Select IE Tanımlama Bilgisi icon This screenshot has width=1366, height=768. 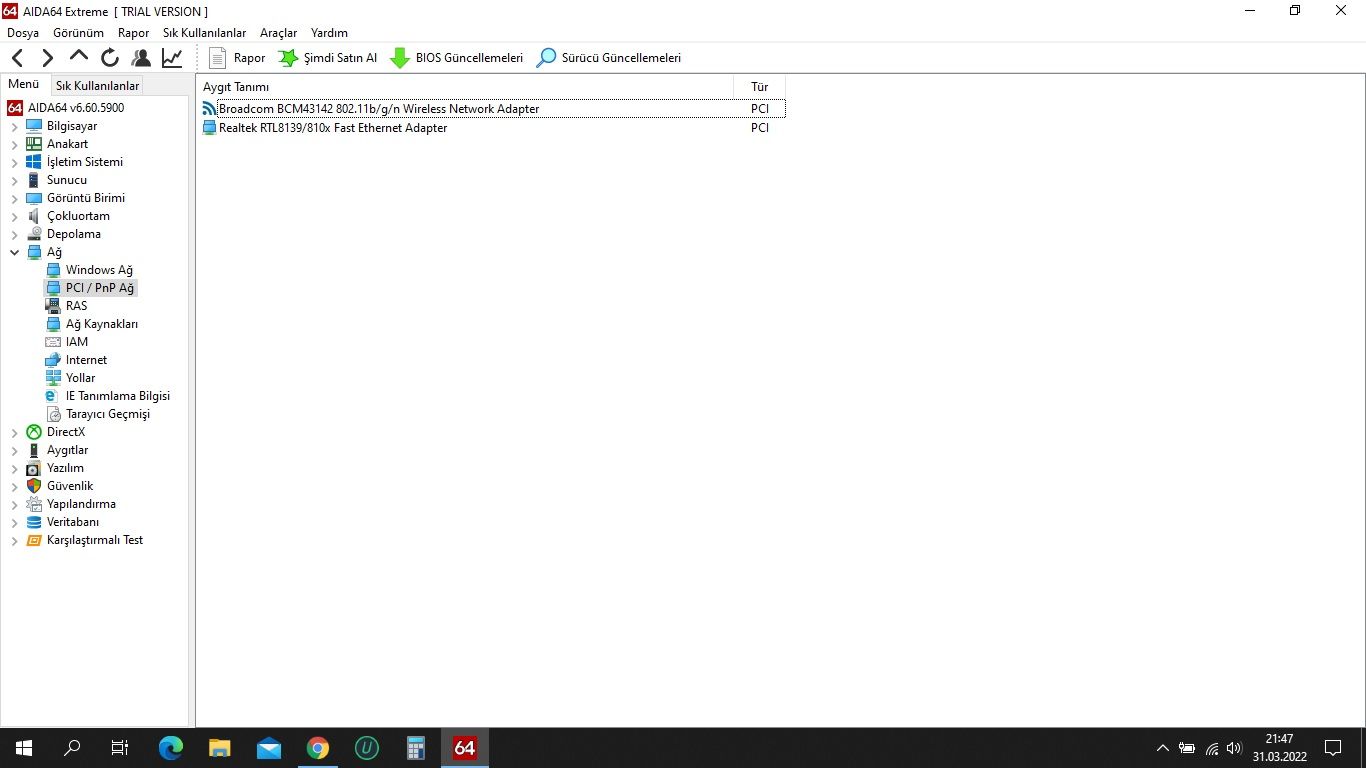pos(53,396)
